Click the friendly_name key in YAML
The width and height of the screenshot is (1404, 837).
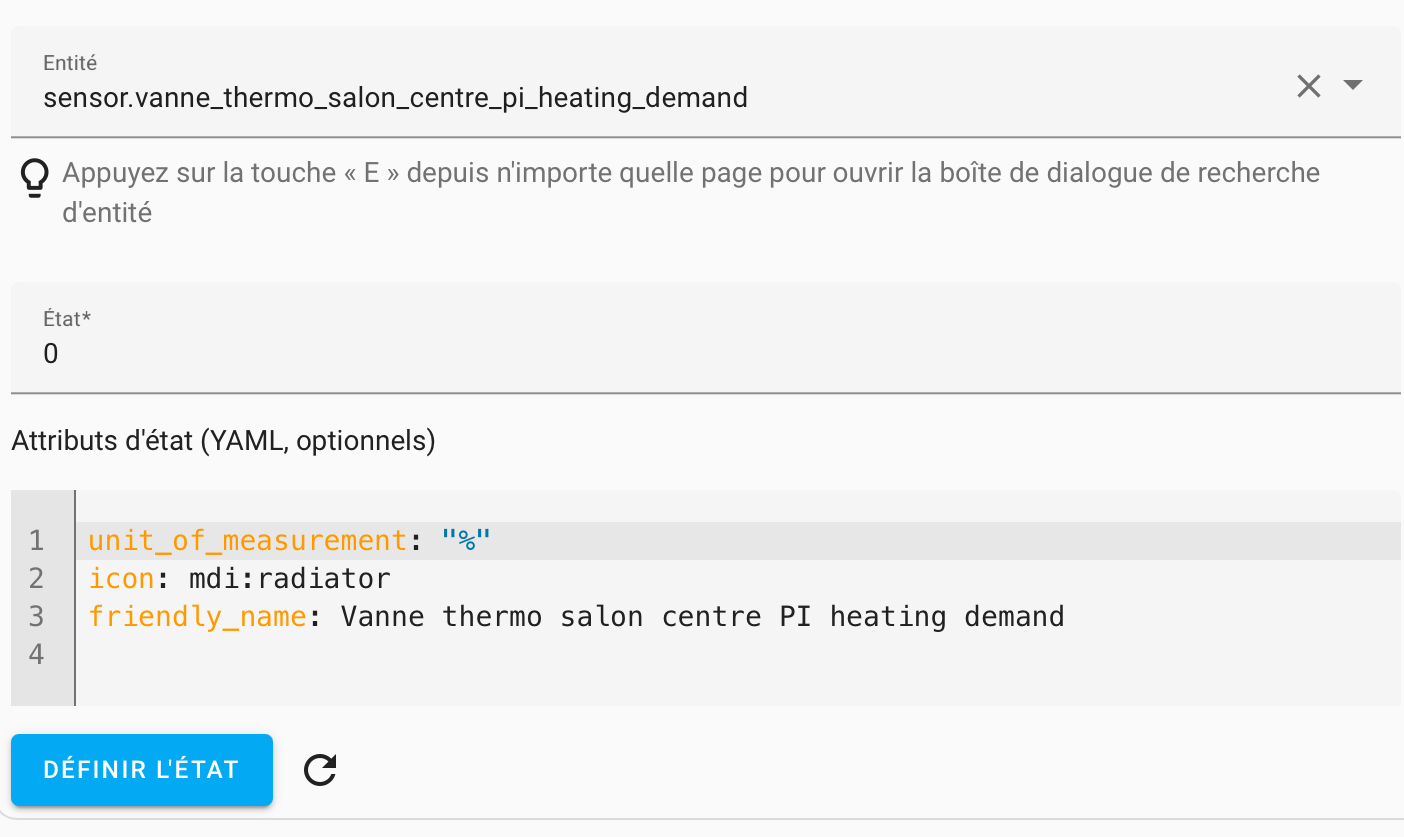pos(197,616)
